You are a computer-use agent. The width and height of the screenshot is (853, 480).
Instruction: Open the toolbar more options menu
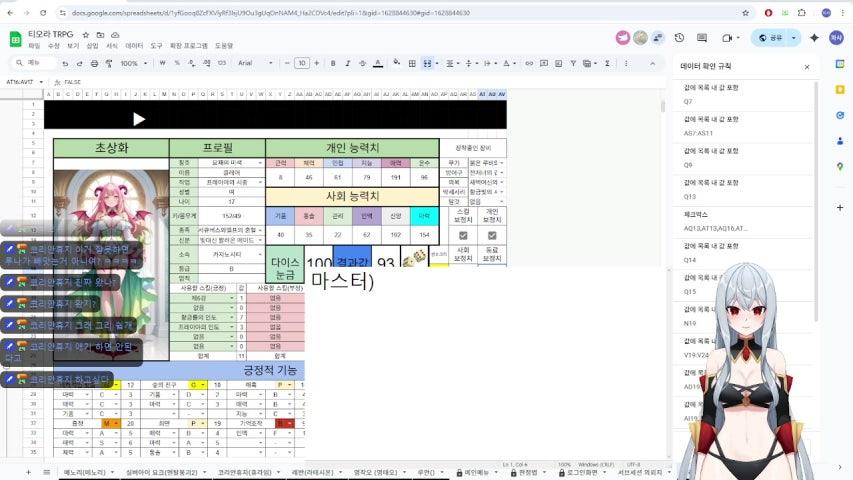click(x=626, y=64)
